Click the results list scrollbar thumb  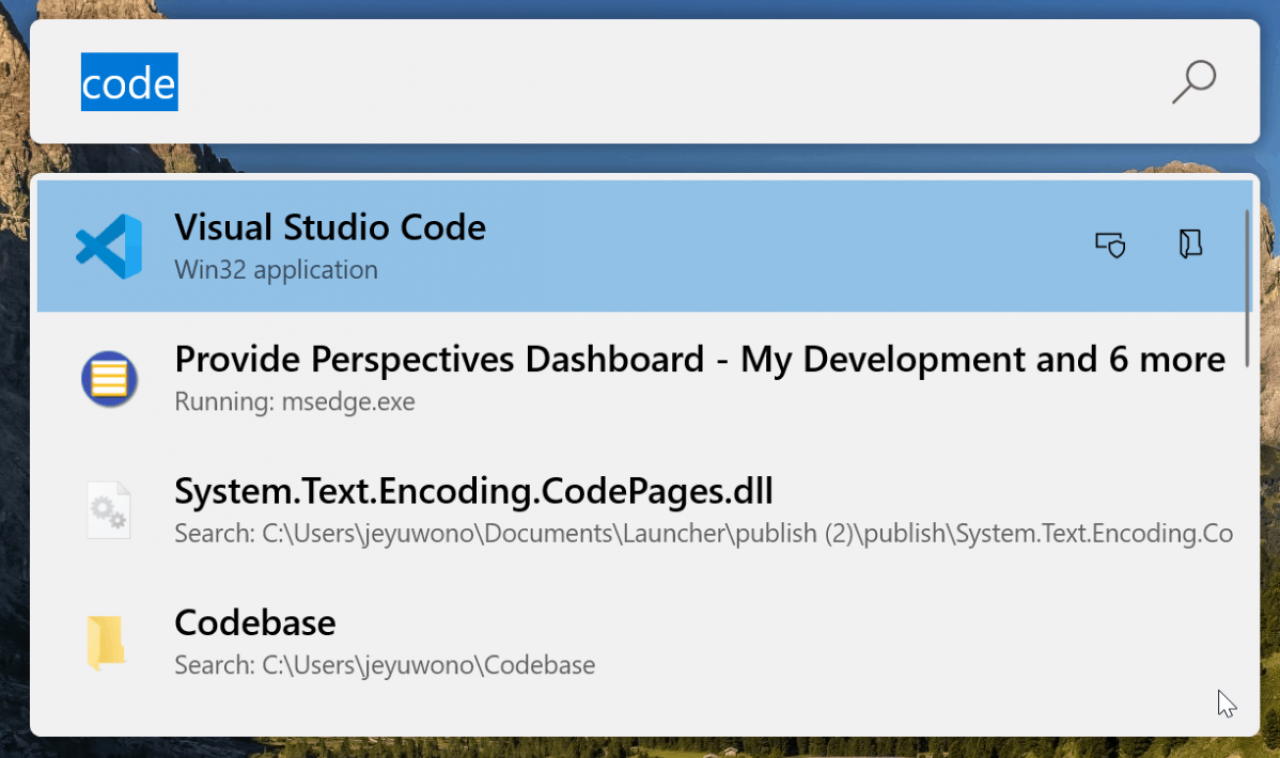(1247, 288)
